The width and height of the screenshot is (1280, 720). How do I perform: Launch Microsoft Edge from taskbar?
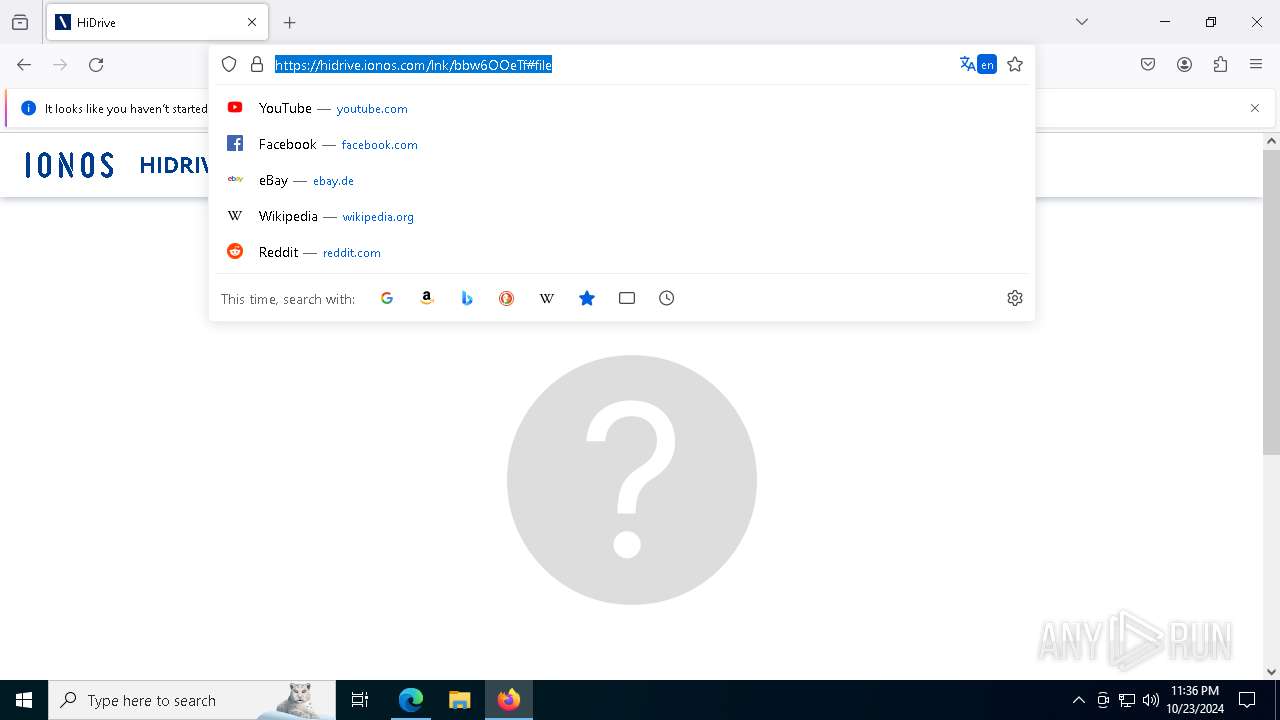point(411,700)
